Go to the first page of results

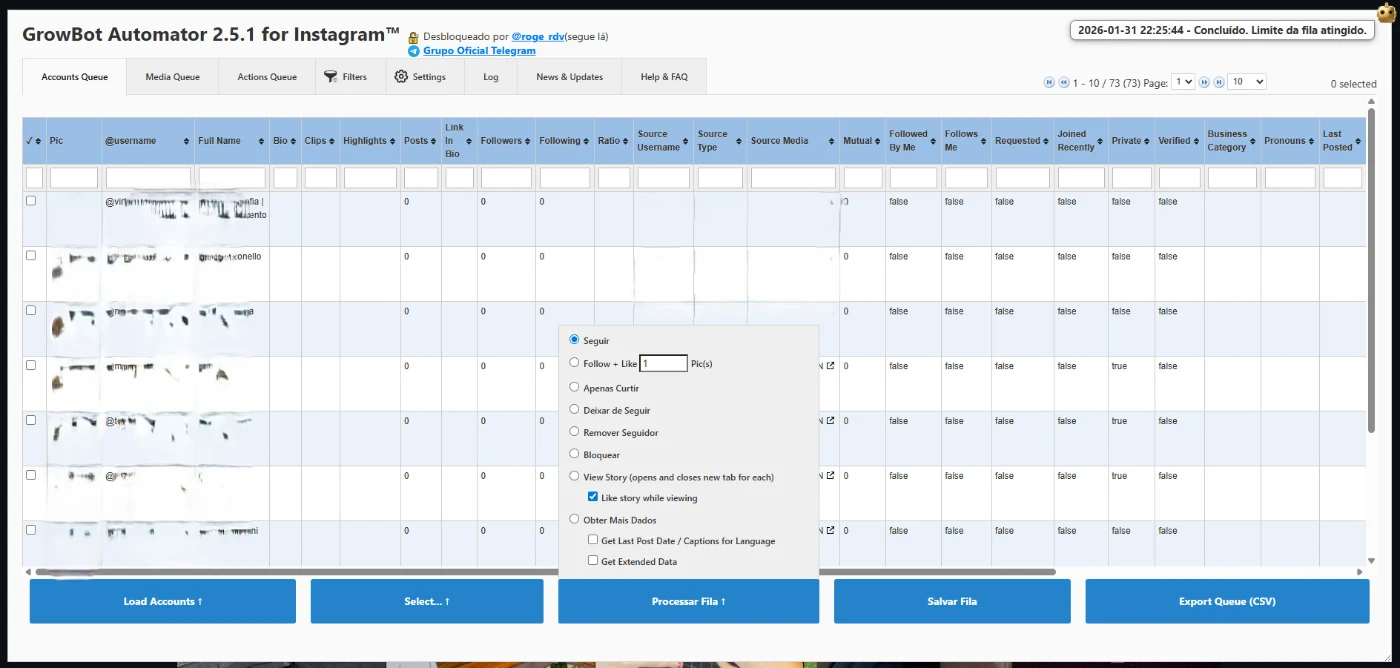pyautogui.click(x=1049, y=82)
